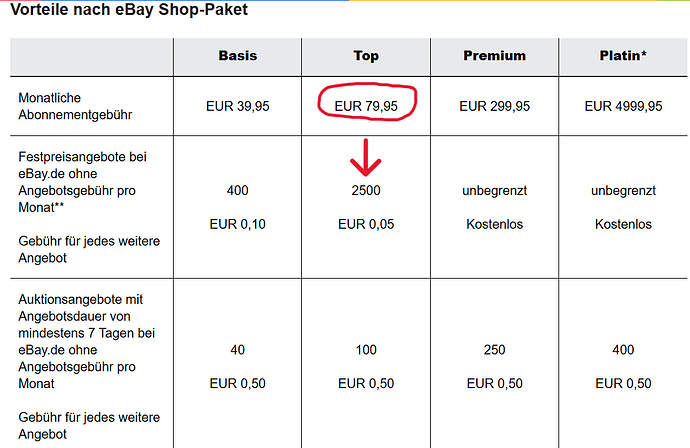The height and width of the screenshot is (448, 690).
Task: Click the red downward arrow annotation
Action: 366,158
